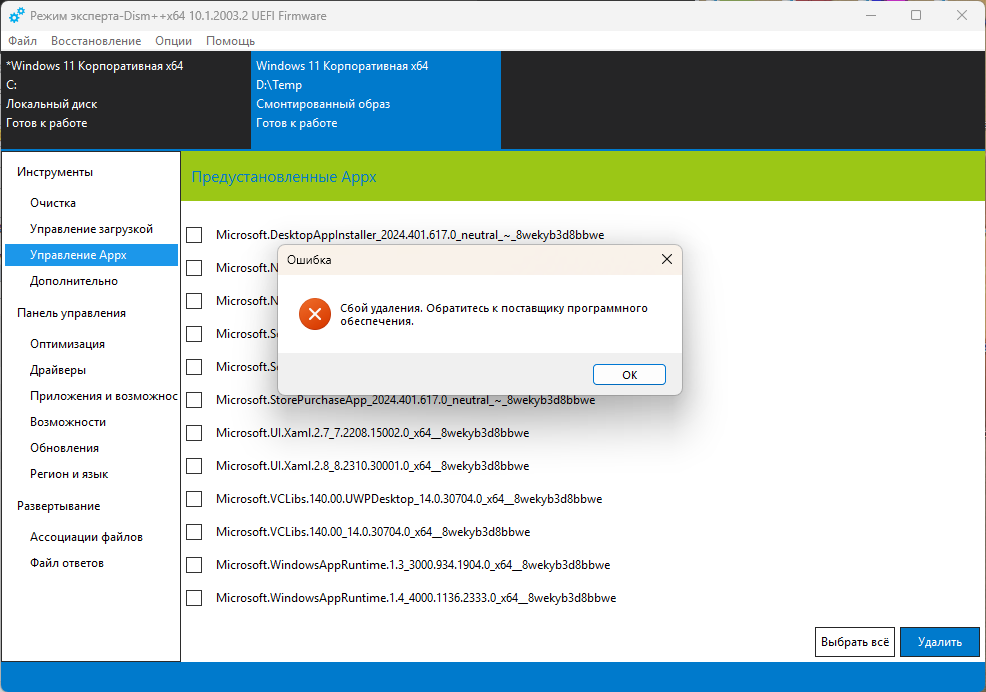Screen dimensions: 986x692
Task: Click Microsoft.DesktopAppInstaller package name
Action: click(410, 235)
